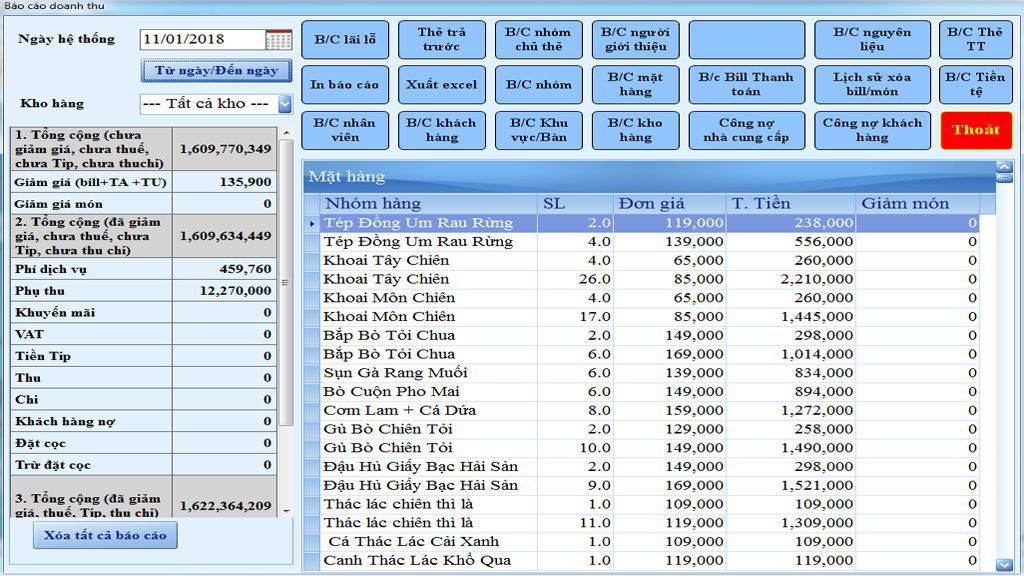Open Lịch sử xóa bill/món history
This screenshot has width=1024, height=576.
click(x=872, y=85)
